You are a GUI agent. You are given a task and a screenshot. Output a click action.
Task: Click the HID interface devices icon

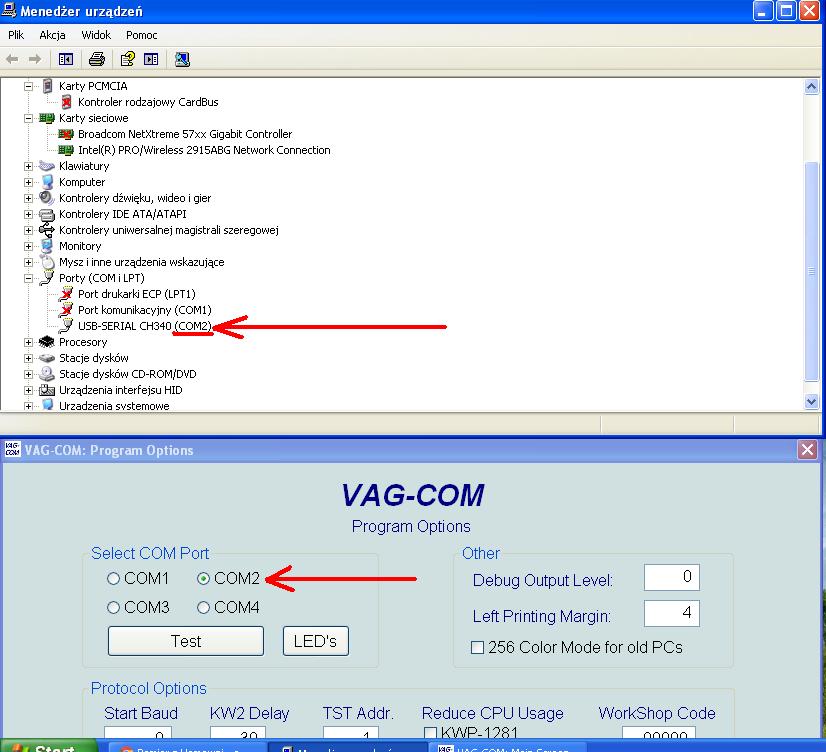[47, 390]
